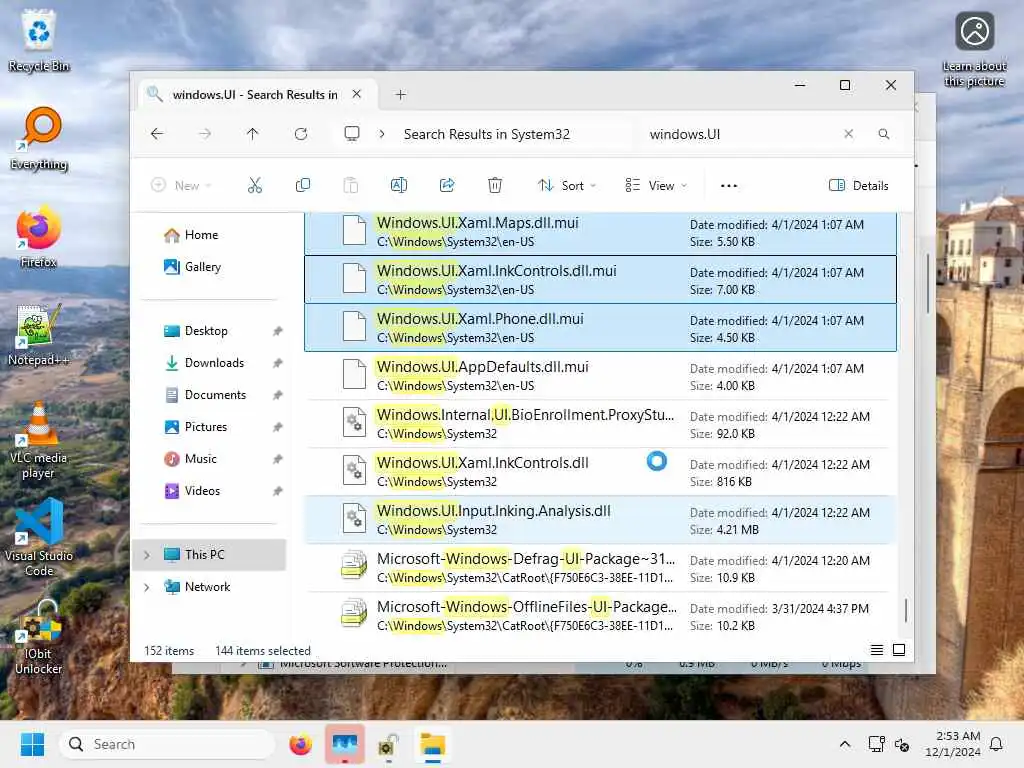Select Windows.UI.Input.Inking.Analysis.dll file

(x=600, y=520)
